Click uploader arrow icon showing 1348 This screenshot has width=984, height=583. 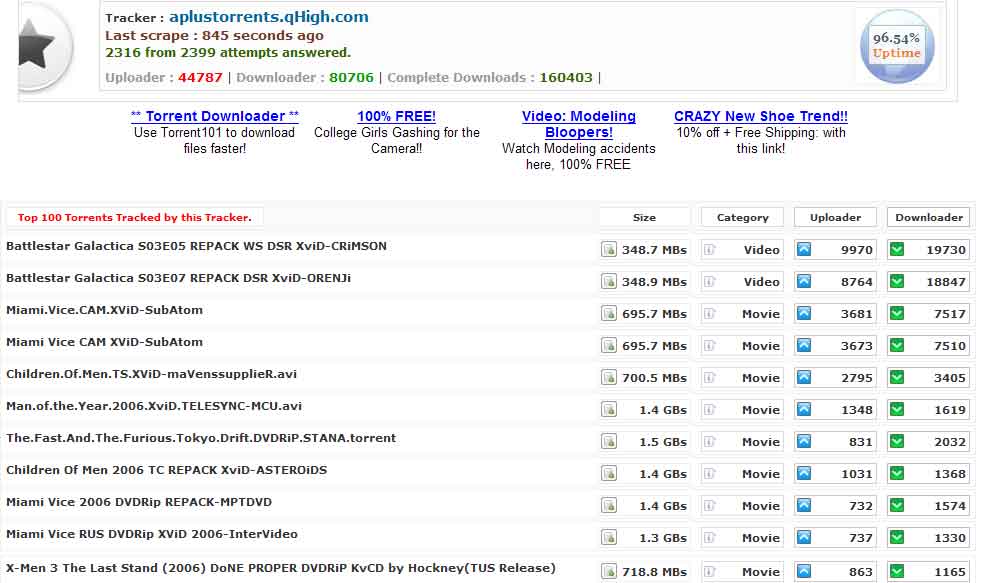coord(804,410)
